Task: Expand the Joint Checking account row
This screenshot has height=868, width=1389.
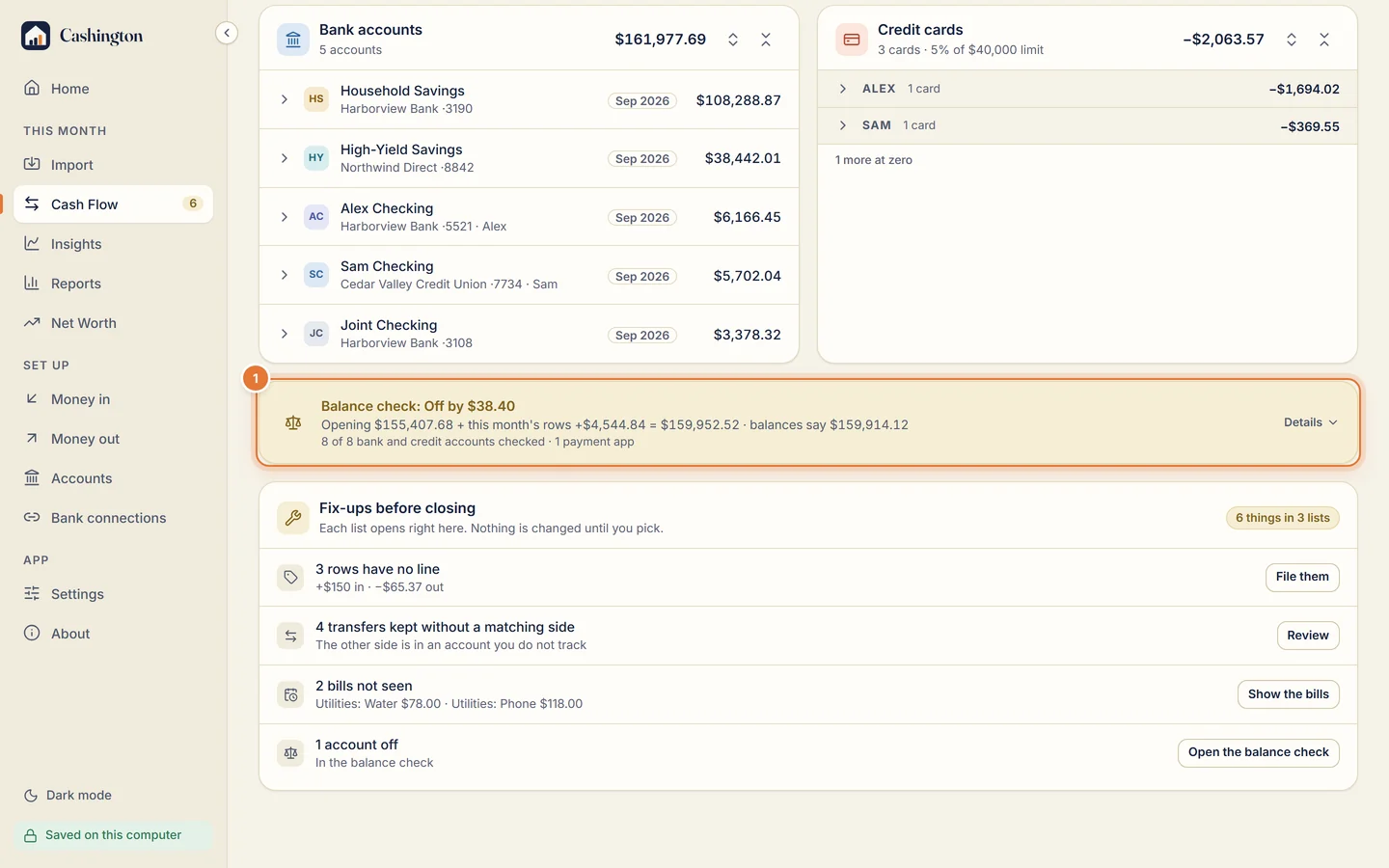Action: click(285, 334)
